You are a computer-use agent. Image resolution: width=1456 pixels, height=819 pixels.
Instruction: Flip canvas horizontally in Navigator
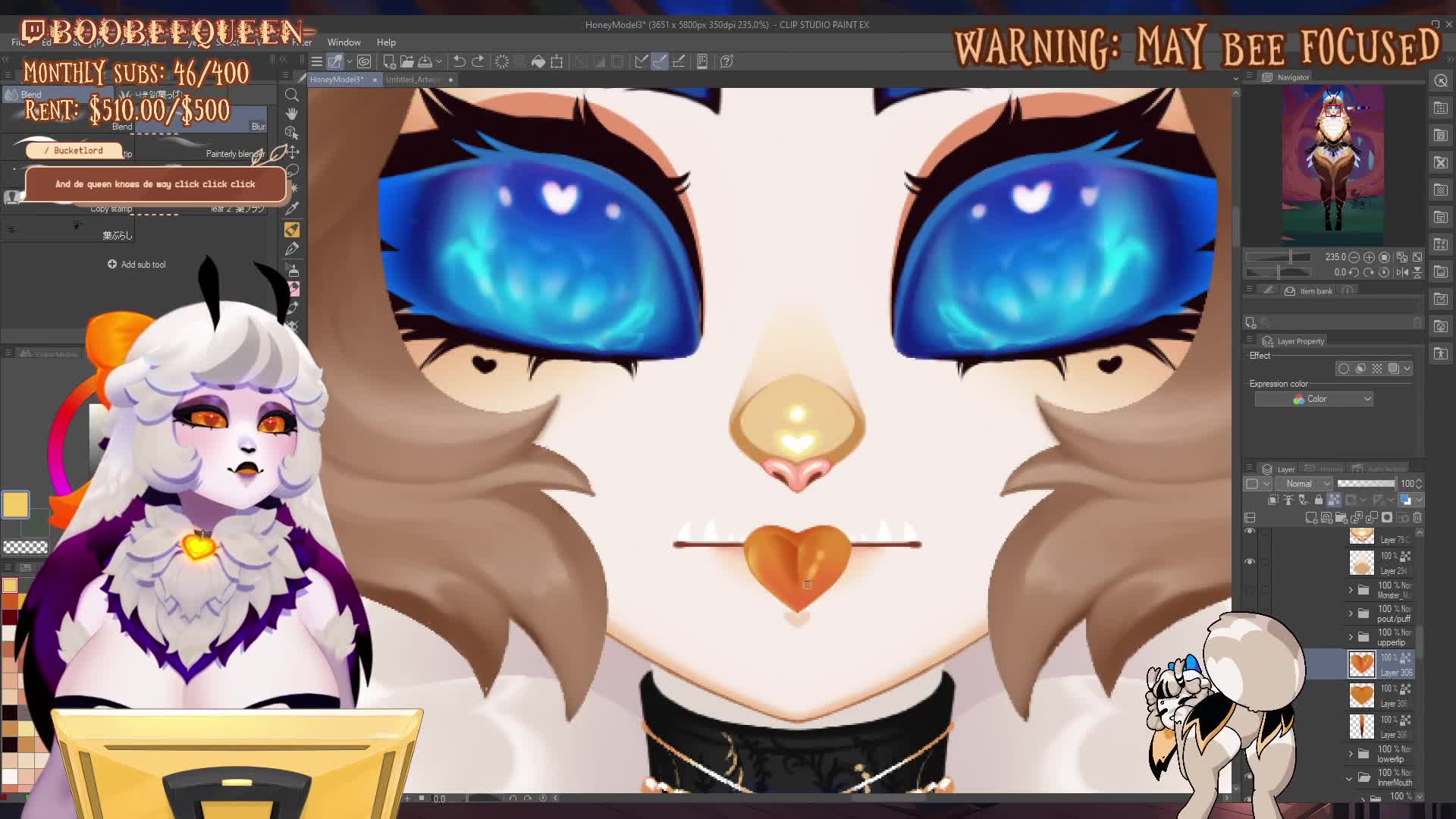point(1402,272)
